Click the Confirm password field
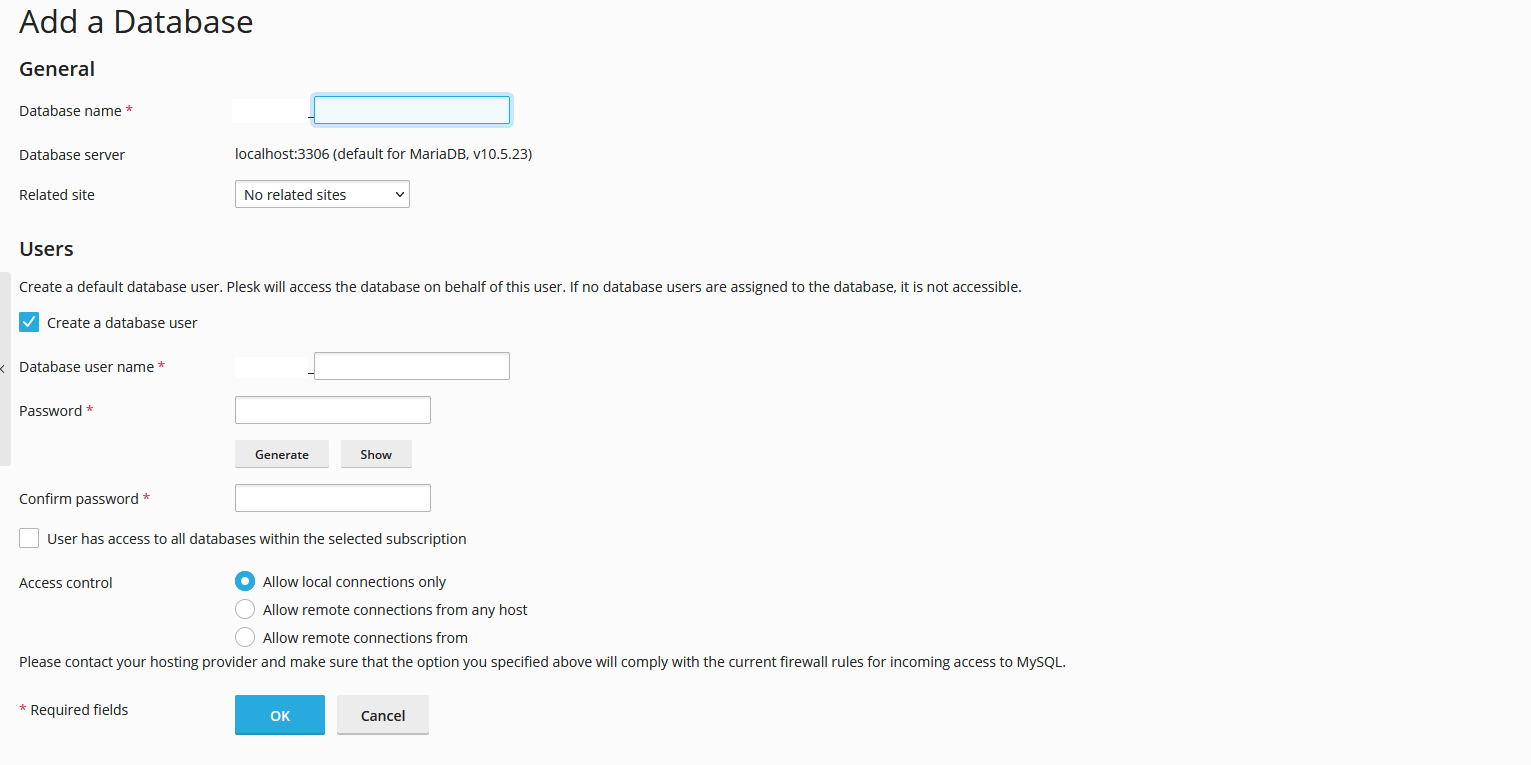 coord(332,497)
